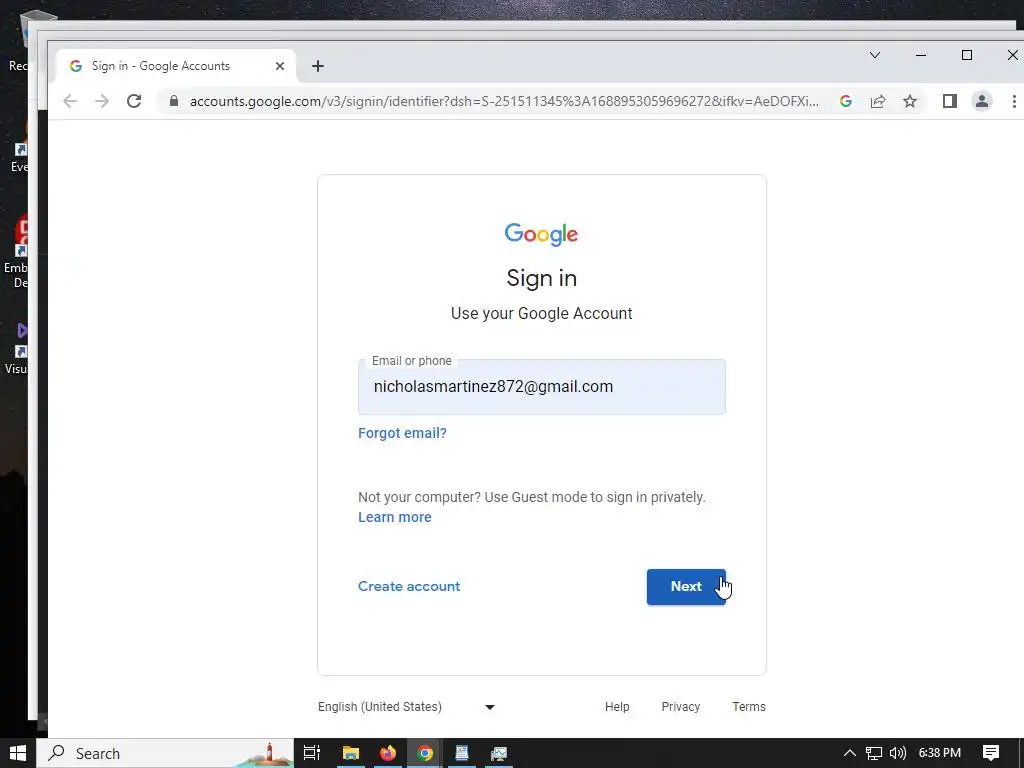Open the Privacy link in the footer
Viewport: 1024px width, 768px height.
click(x=680, y=707)
